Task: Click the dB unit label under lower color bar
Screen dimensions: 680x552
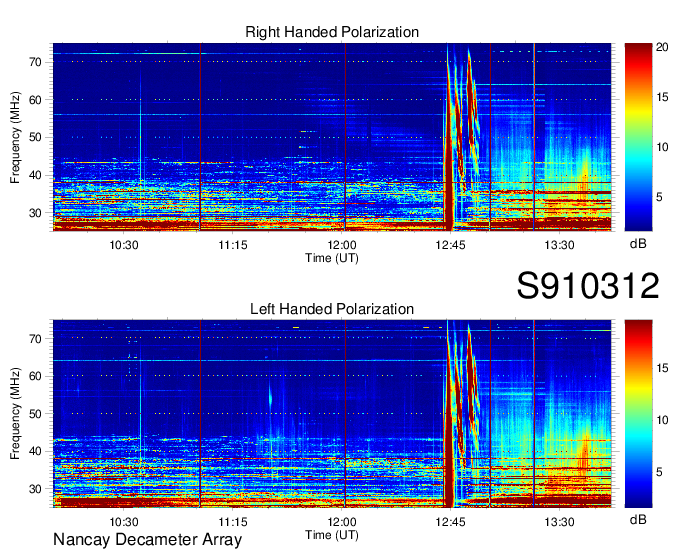Action: [x=638, y=519]
